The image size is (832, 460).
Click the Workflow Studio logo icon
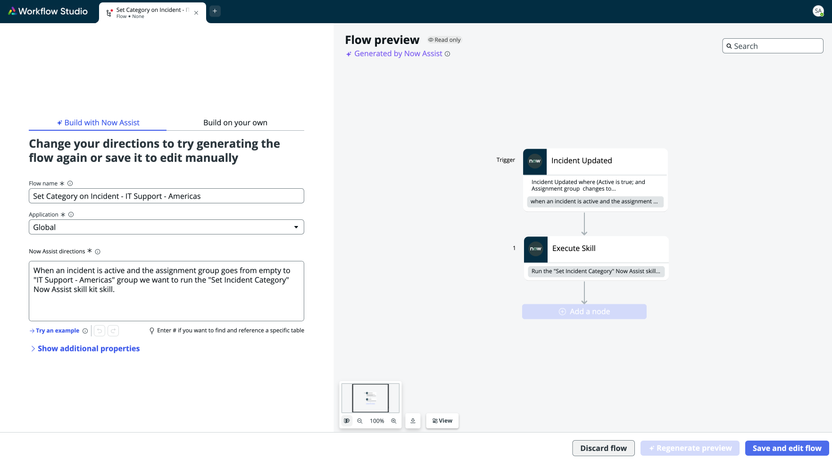[x=12, y=11]
